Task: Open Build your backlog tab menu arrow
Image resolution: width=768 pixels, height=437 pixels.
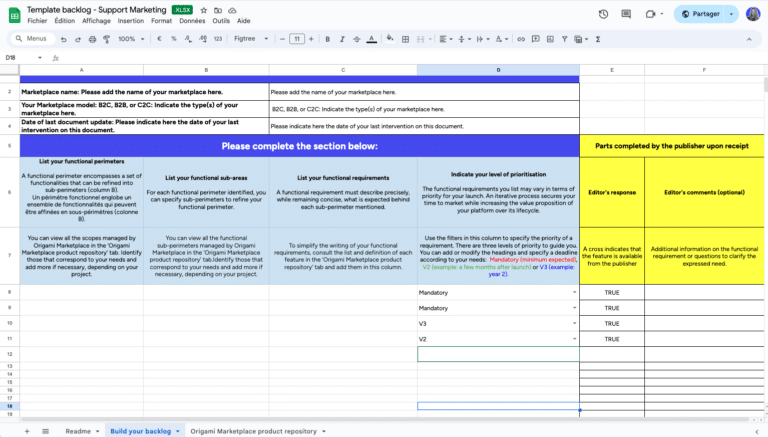Action: click(x=178, y=431)
